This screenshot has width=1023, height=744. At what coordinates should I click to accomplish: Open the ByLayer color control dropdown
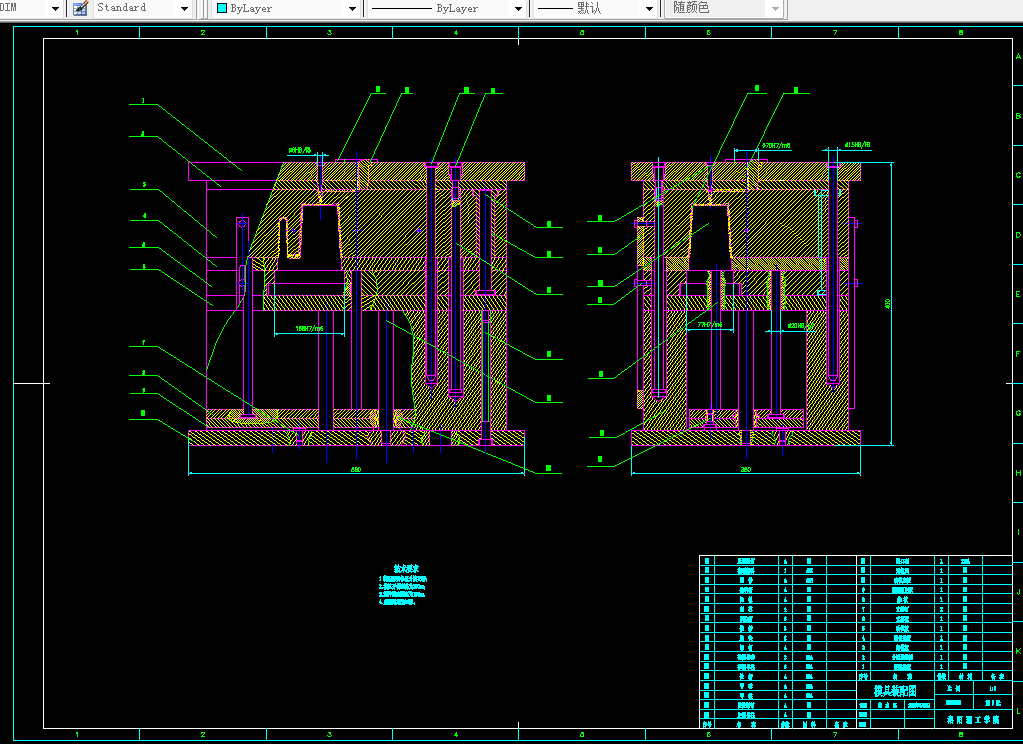click(352, 8)
